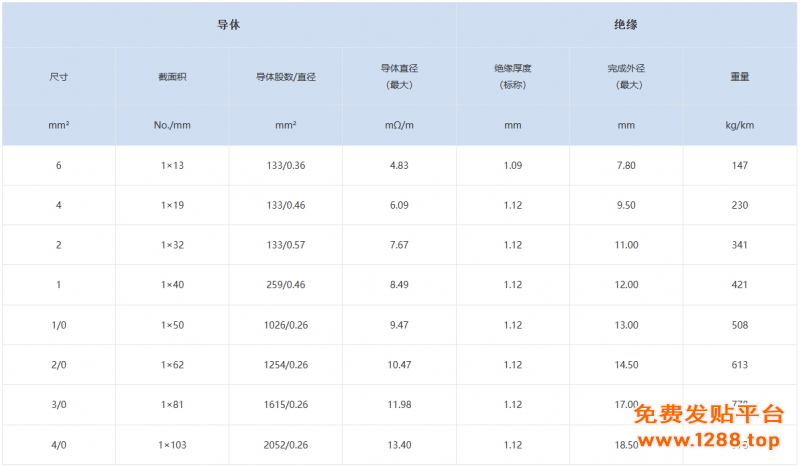Click the '绝缘' group header
Image resolution: width=800 pixels, height=467 pixels.
(626, 24)
